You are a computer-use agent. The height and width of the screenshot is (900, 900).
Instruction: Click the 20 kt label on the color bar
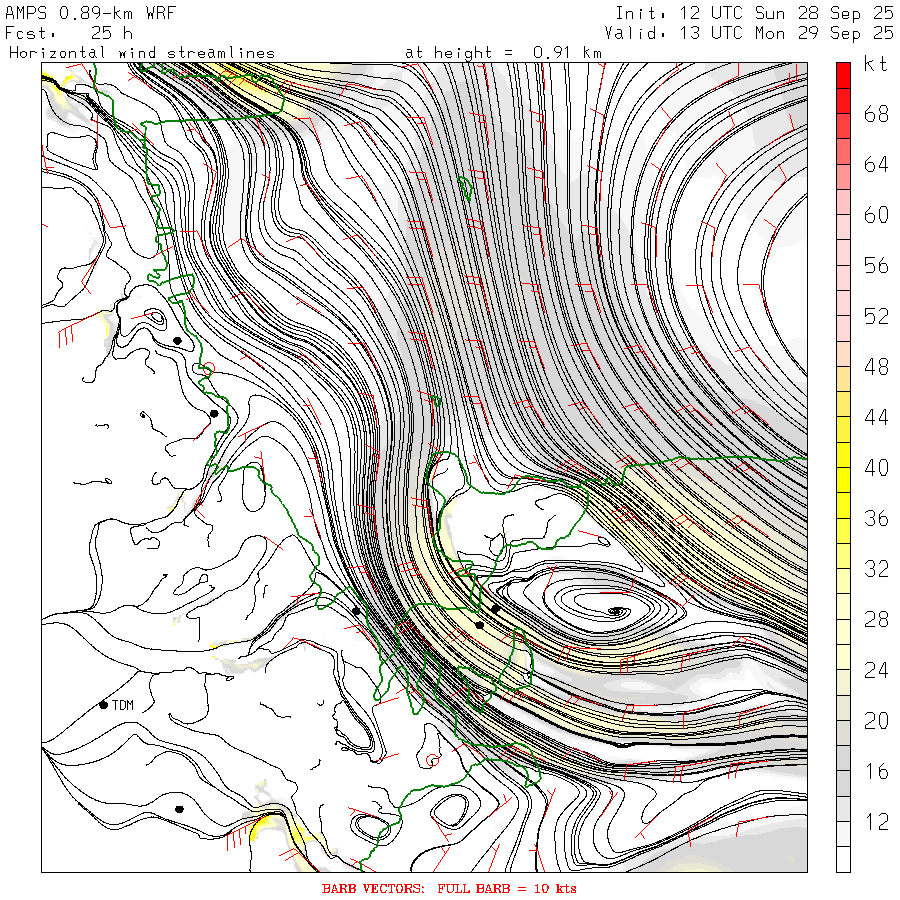click(876, 721)
